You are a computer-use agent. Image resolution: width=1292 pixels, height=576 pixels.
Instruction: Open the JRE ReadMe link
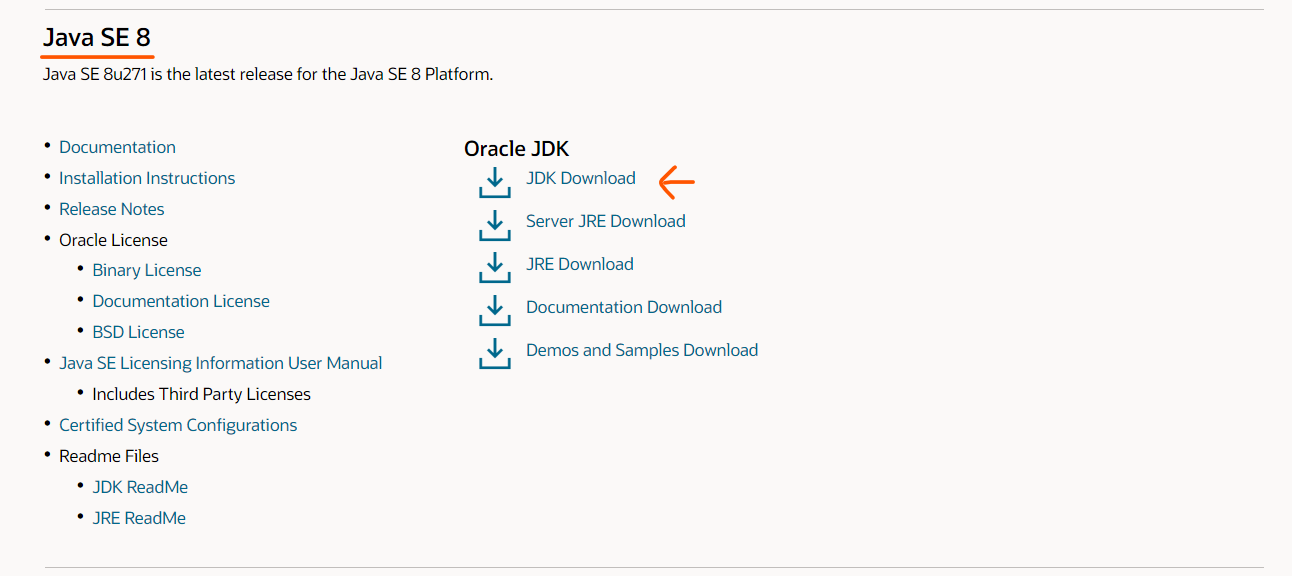point(139,518)
